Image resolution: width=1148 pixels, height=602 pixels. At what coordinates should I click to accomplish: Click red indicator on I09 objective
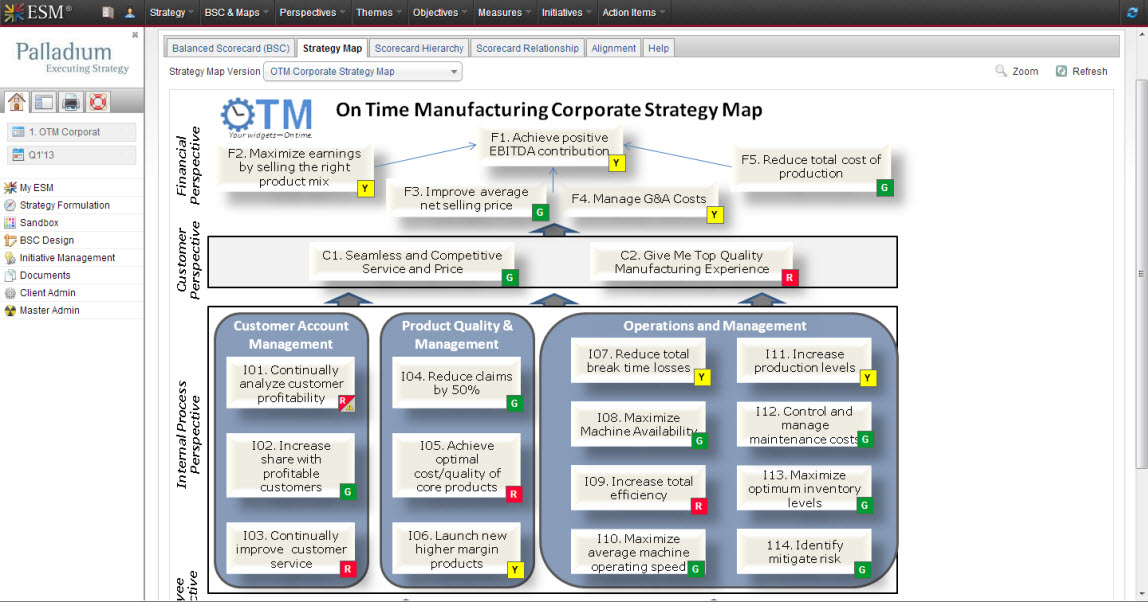[699, 506]
